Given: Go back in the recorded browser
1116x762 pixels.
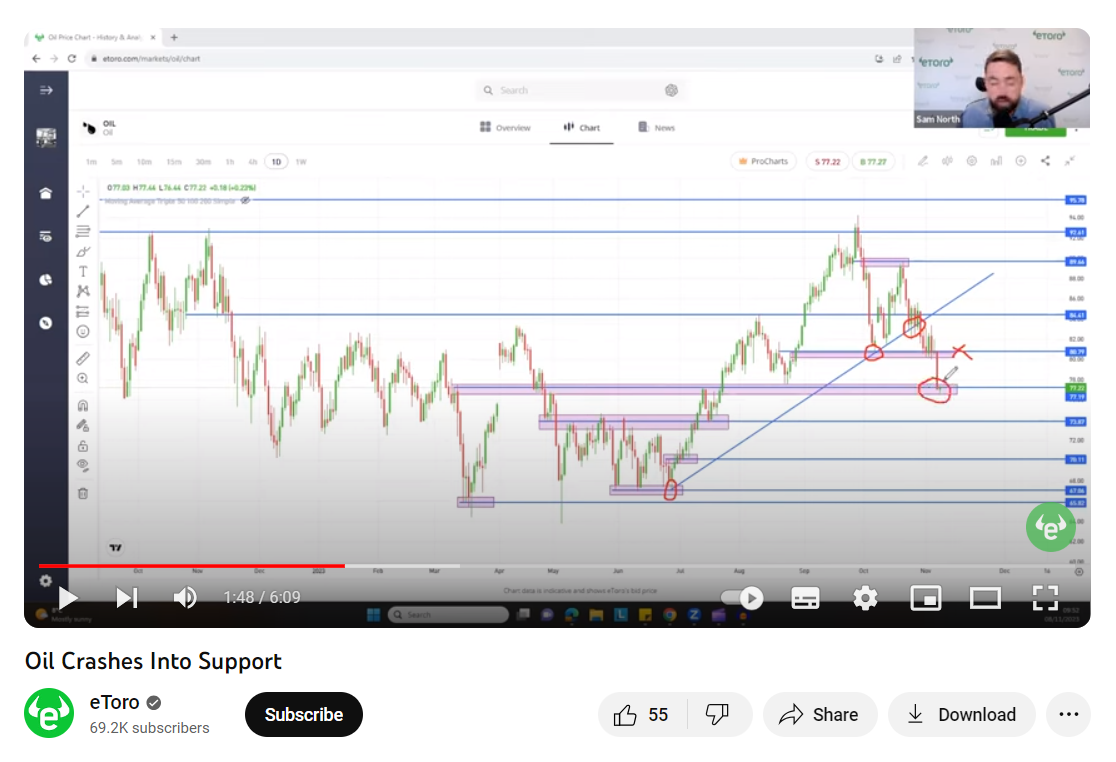Looking at the screenshot, I should pos(36,58).
